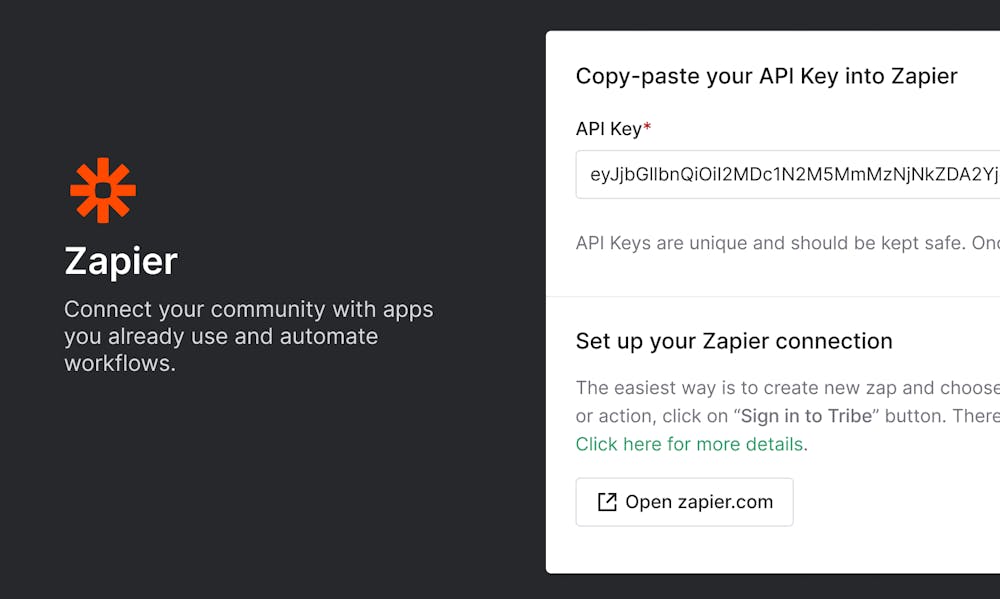This screenshot has height=599, width=1000.
Task: Click the orange Zapier asterisk logo
Action: click(103, 190)
